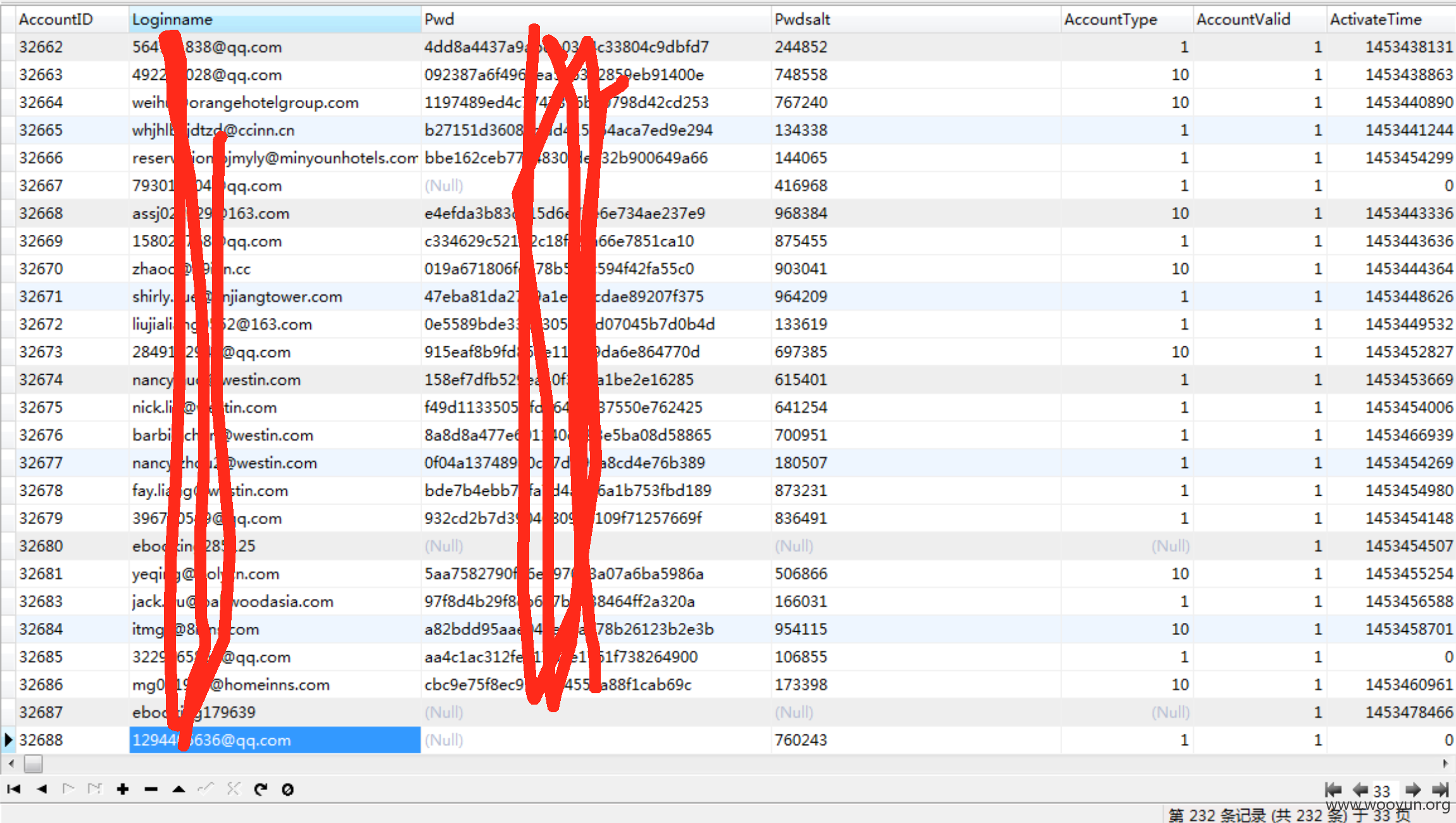Select Pwdsalt cell 954115
The height and width of the screenshot is (823, 1456).
(x=915, y=629)
